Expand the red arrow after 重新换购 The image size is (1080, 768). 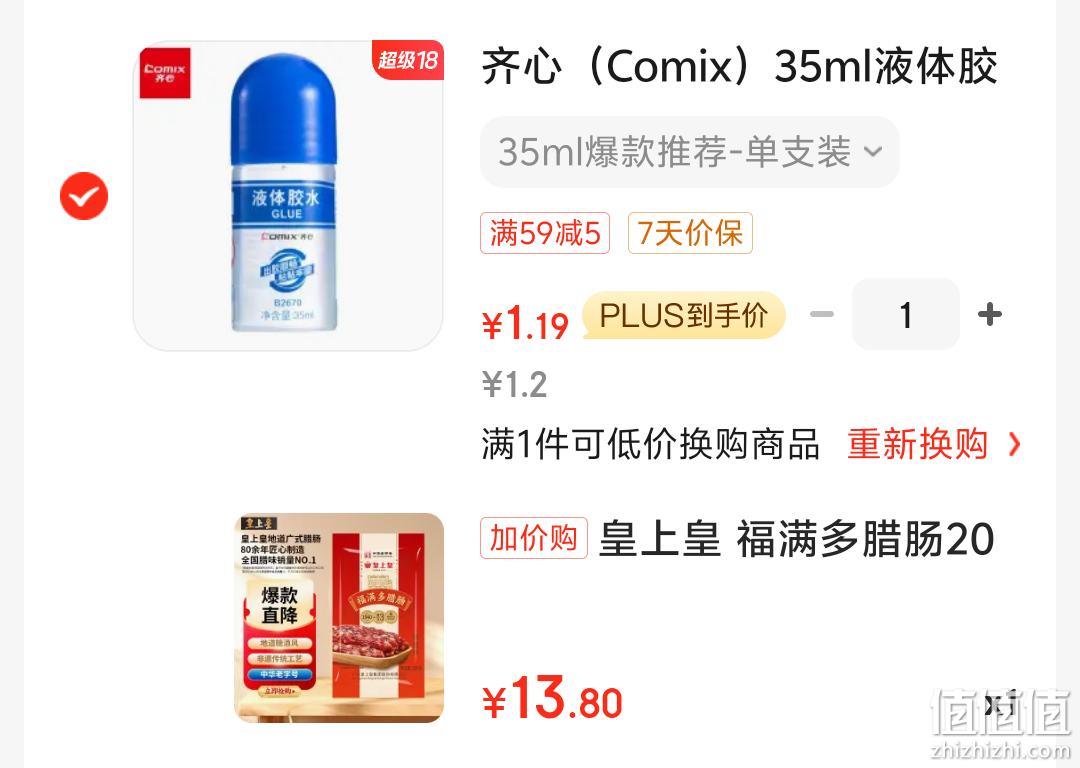pyautogui.click(x=1014, y=444)
